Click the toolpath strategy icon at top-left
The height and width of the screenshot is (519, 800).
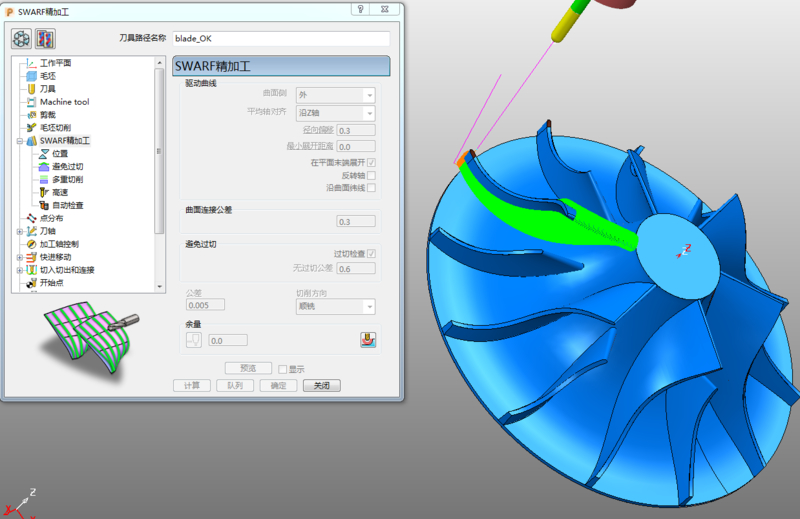tap(21, 39)
